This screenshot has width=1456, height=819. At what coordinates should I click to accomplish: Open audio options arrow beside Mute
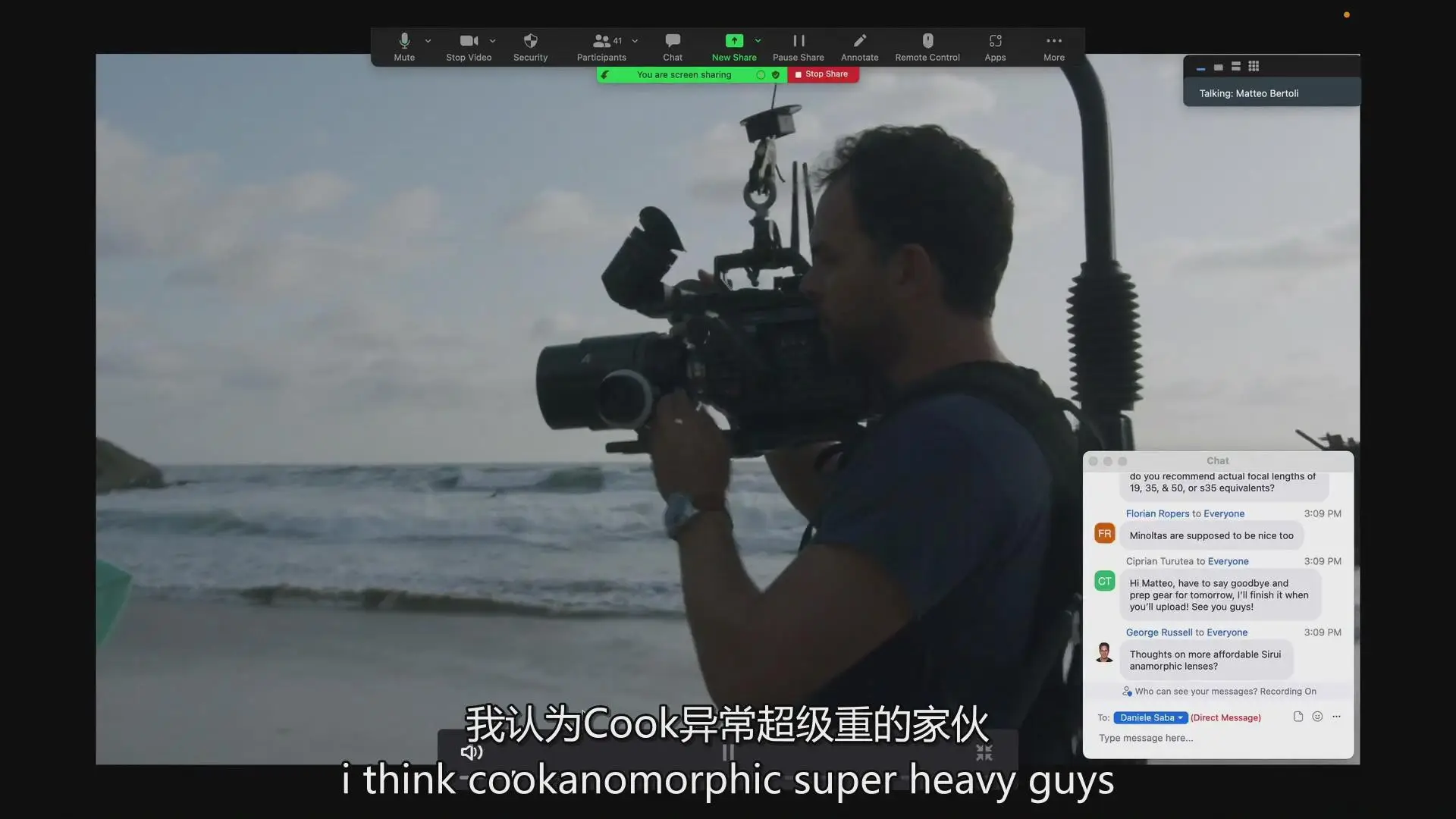[428, 41]
